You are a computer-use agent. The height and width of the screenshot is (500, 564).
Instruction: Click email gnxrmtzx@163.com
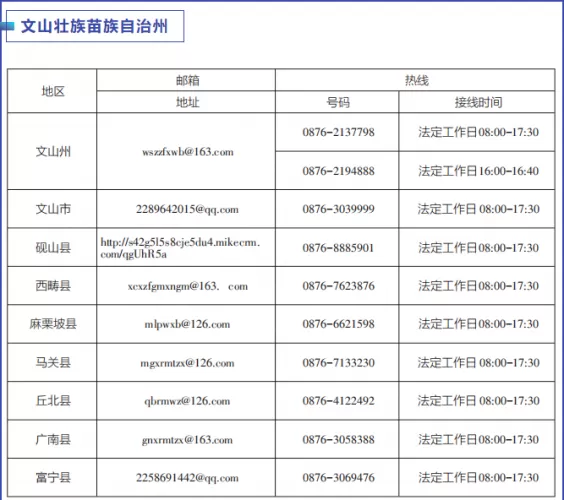(x=187, y=440)
